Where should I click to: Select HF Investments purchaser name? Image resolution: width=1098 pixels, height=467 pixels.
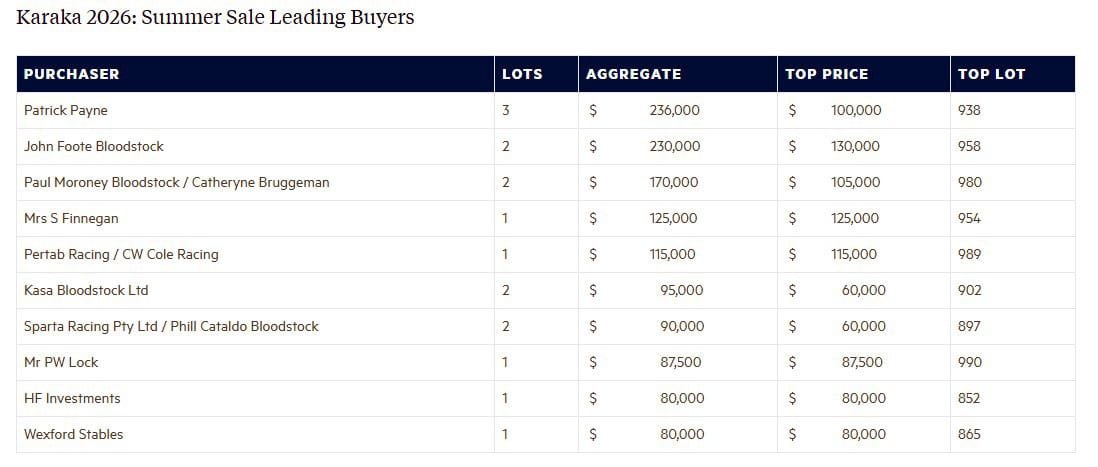click(x=72, y=398)
